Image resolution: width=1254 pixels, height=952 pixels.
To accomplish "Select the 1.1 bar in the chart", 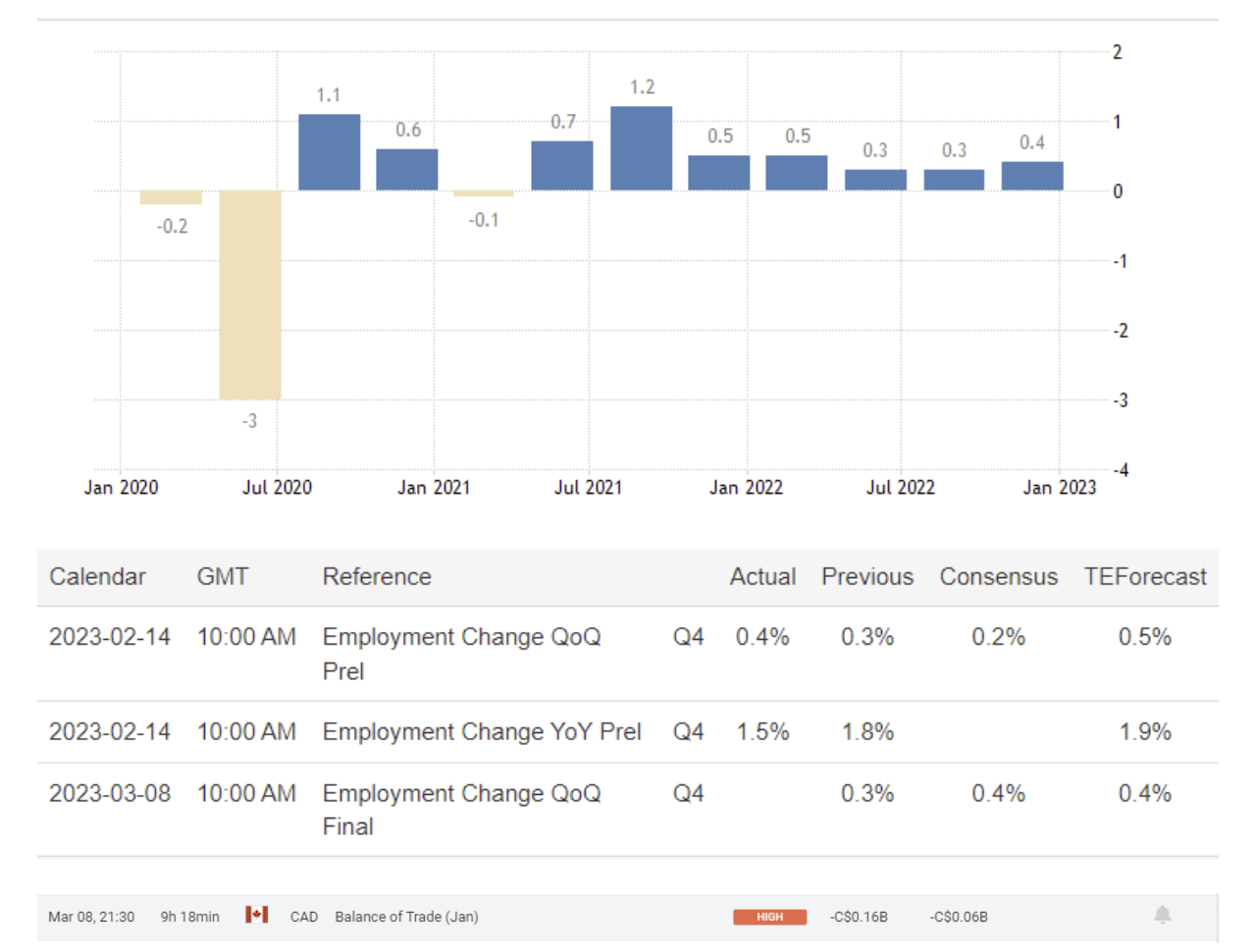I will tap(329, 152).
